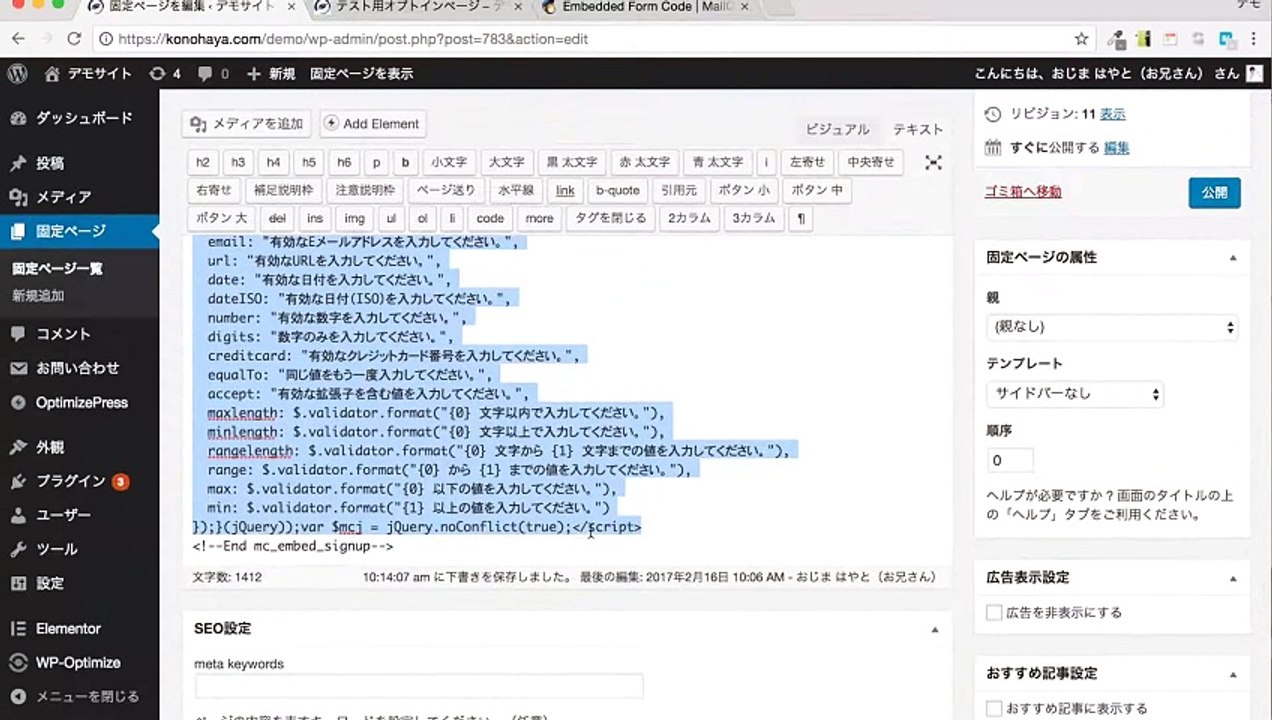Click the 赤 太文字 quicktag button
The image size is (1272, 720).
coord(644,162)
